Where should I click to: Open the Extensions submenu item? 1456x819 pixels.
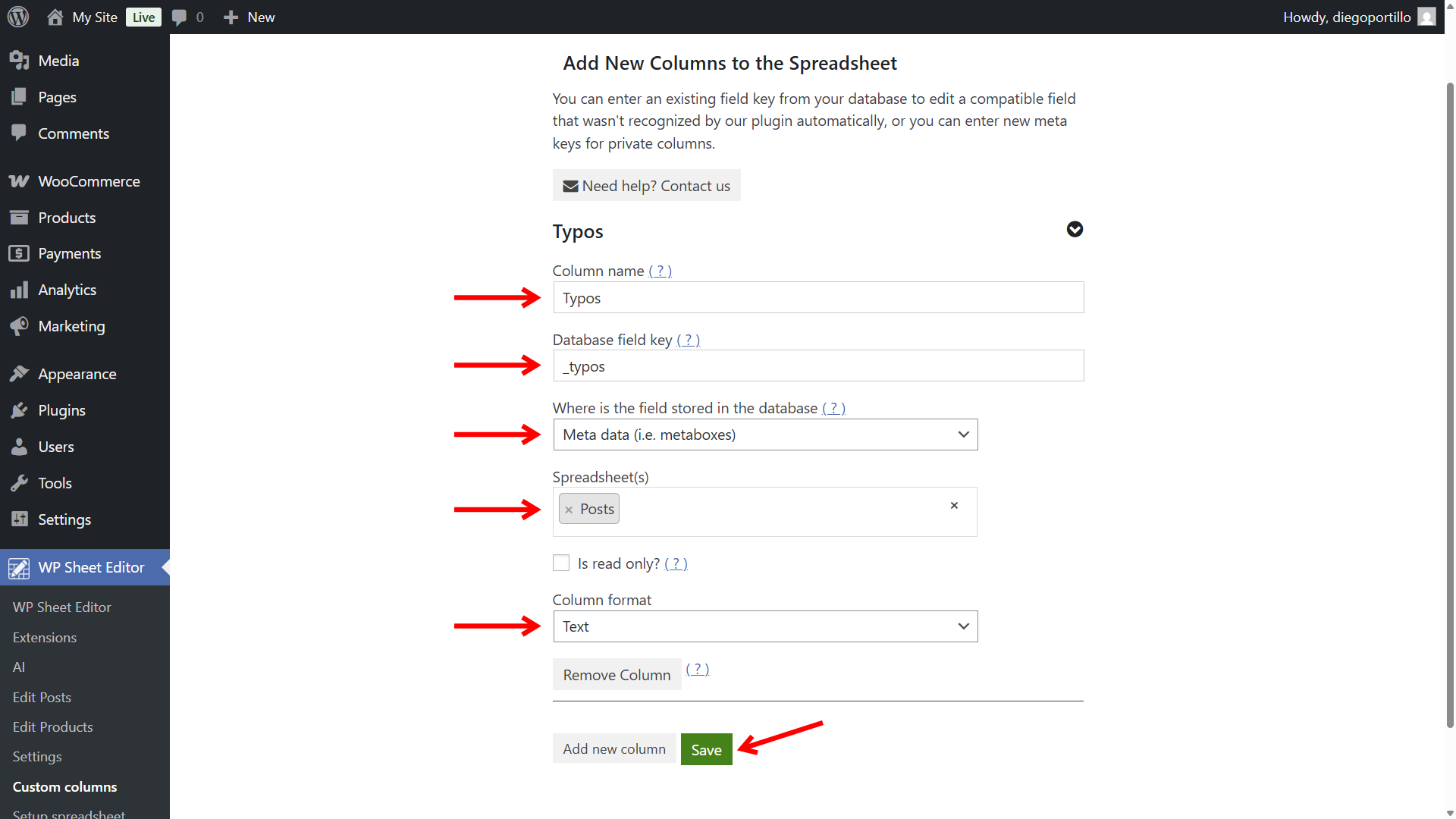[44, 637]
